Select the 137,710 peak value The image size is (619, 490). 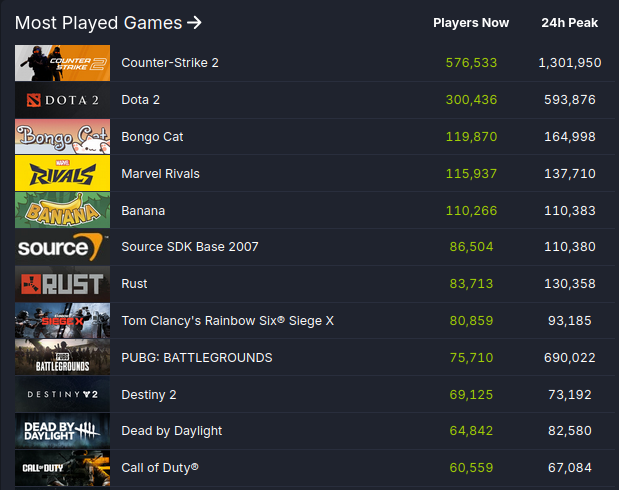[570, 174]
